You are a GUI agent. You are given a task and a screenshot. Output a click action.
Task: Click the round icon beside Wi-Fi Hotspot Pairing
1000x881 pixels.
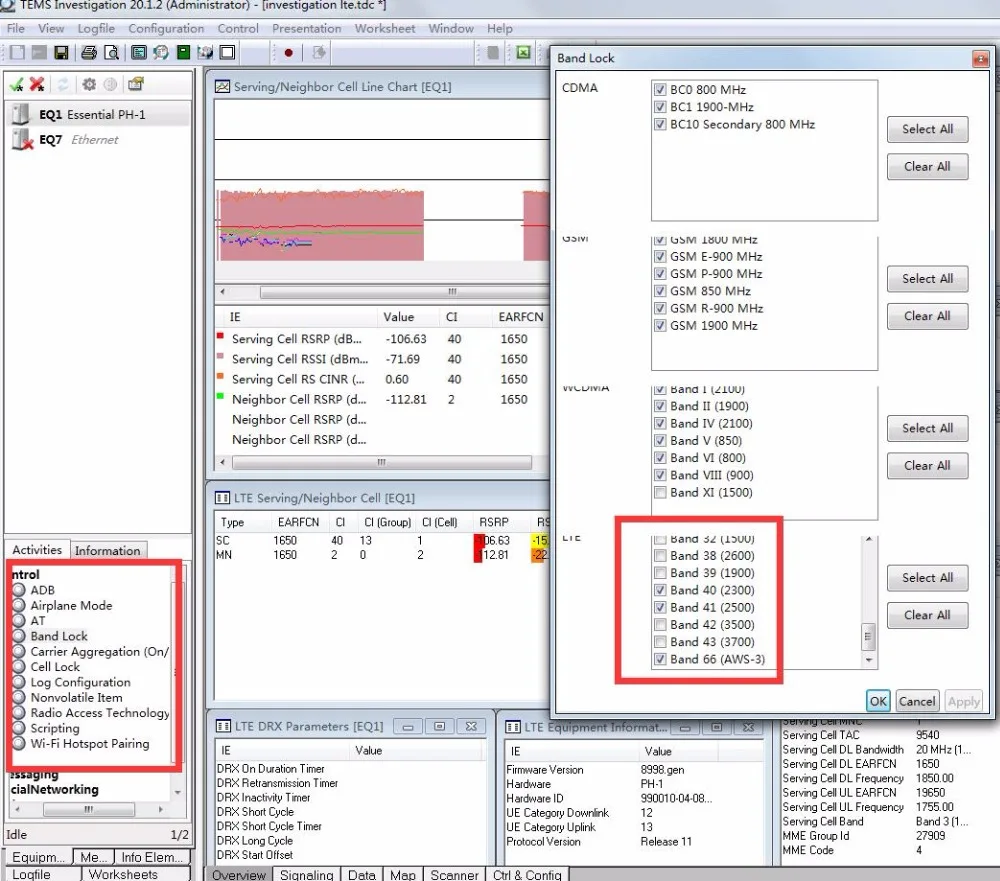[18, 743]
